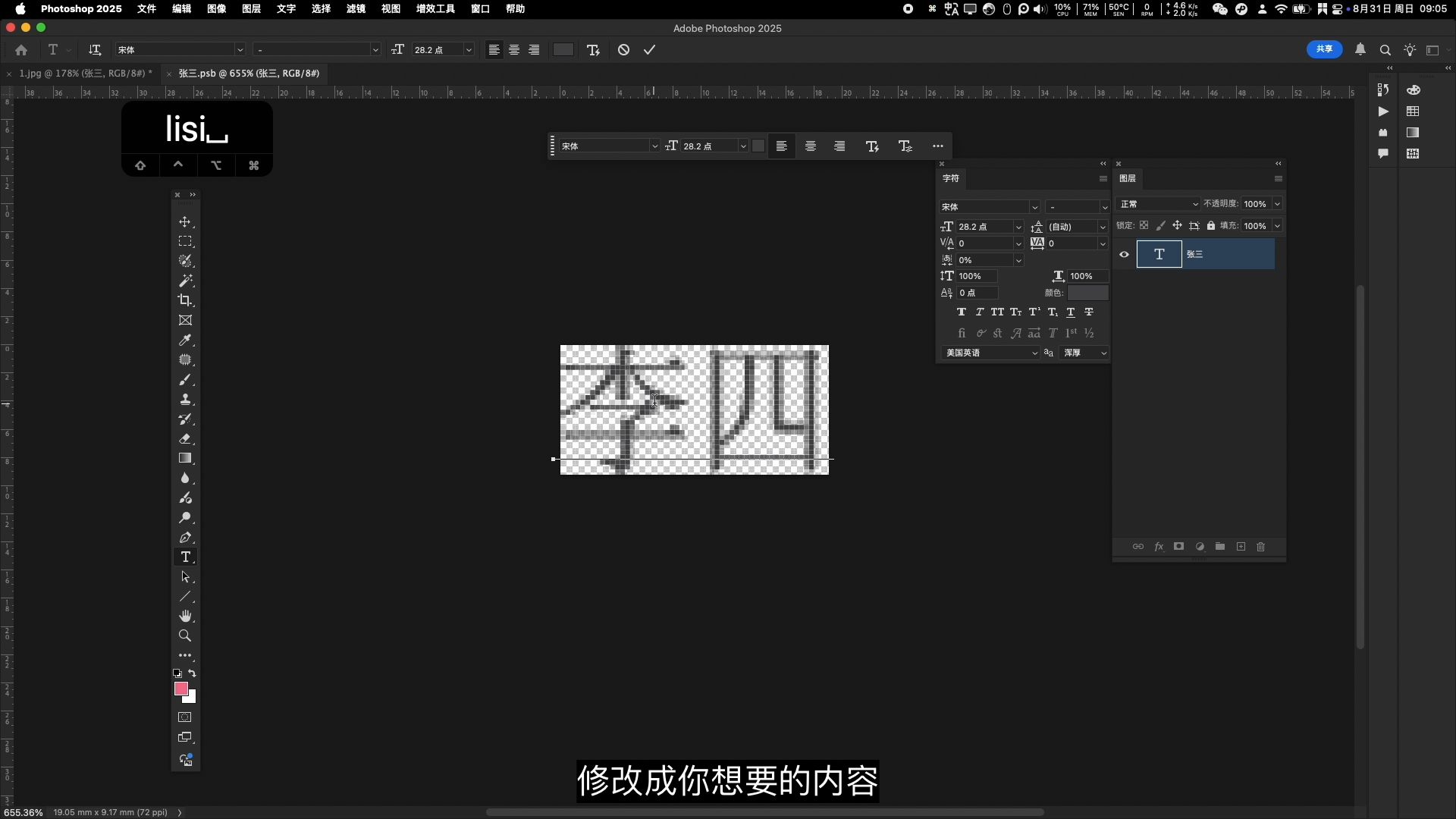Viewport: 1456px width, 819px height.
Task: Commit text edits with checkmark
Action: [x=649, y=50]
